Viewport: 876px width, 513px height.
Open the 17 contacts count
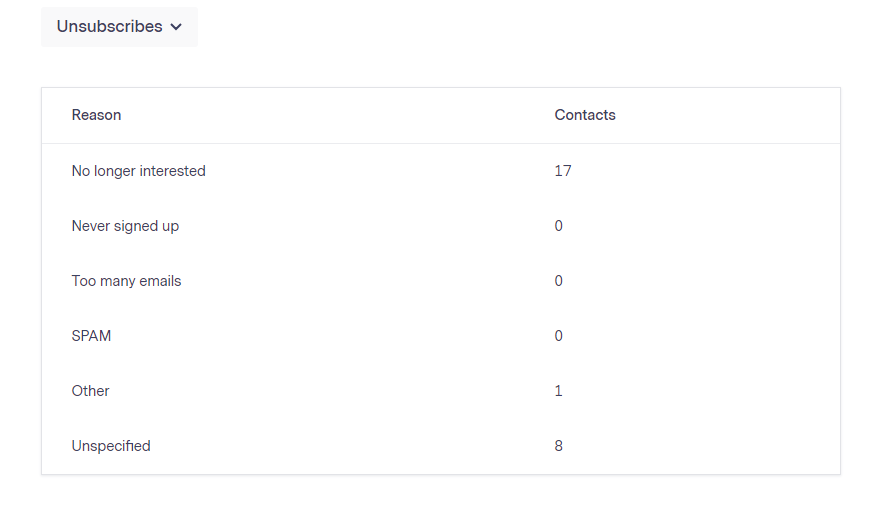pyautogui.click(x=563, y=171)
